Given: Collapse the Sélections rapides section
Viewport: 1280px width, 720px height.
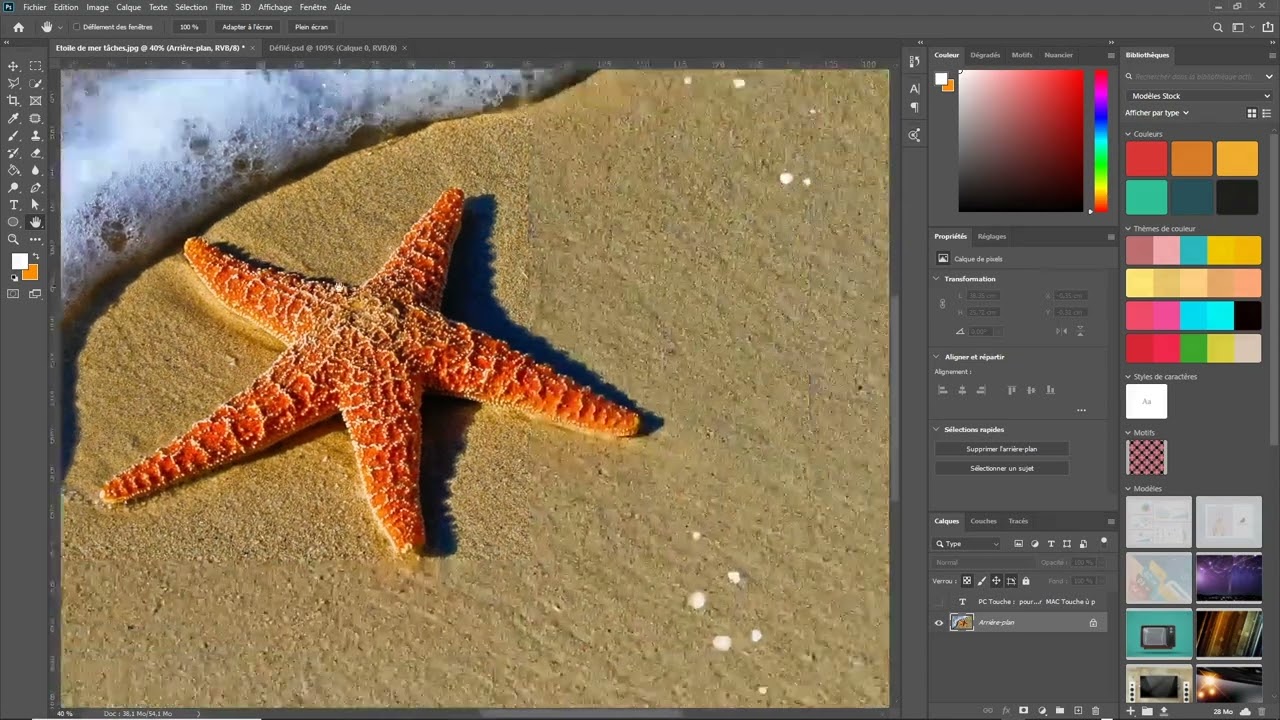Looking at the screenshot, I should (x=937, y=430).
